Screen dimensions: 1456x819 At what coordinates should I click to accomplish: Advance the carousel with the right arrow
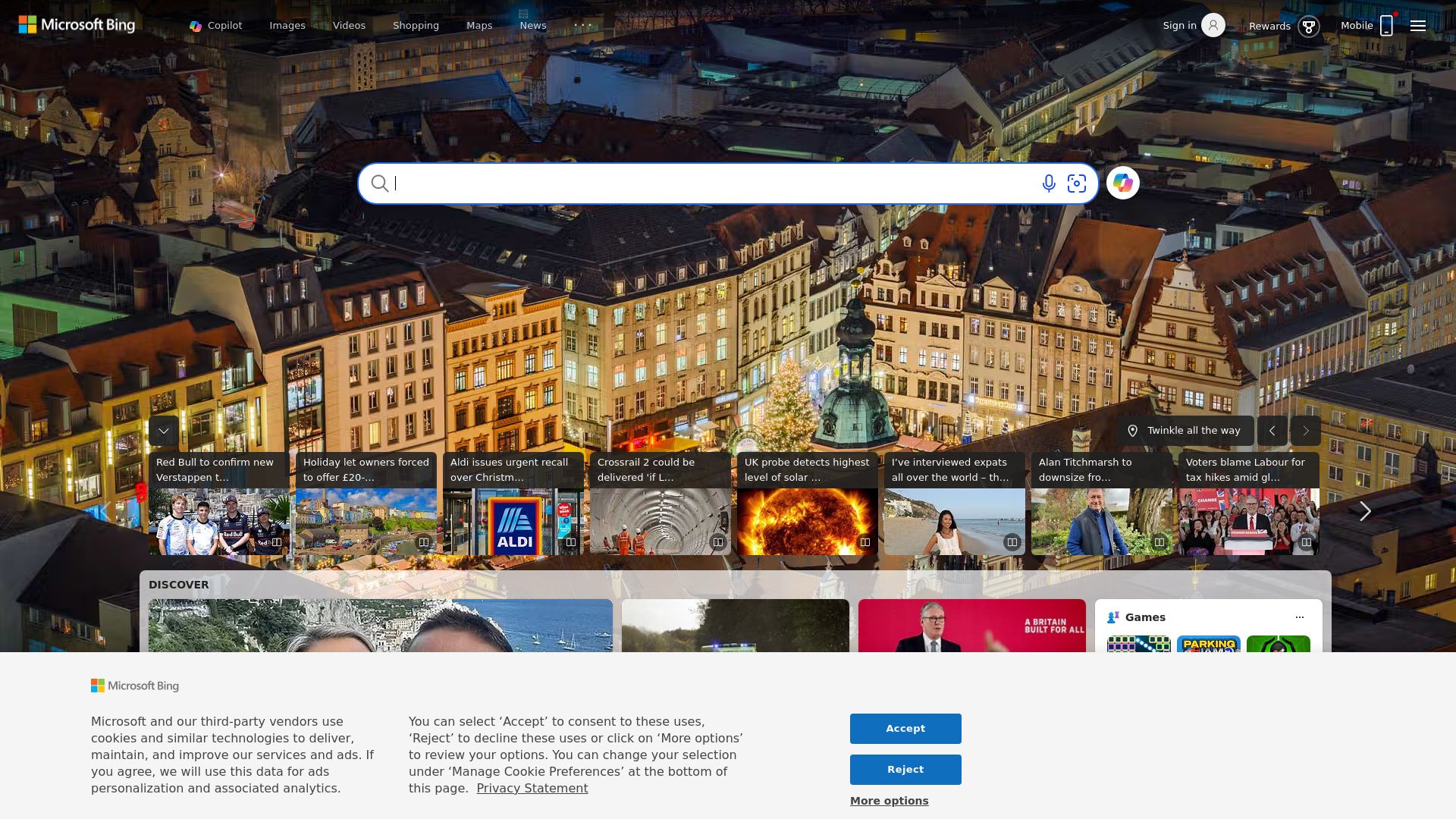[x=1365, y=511]
